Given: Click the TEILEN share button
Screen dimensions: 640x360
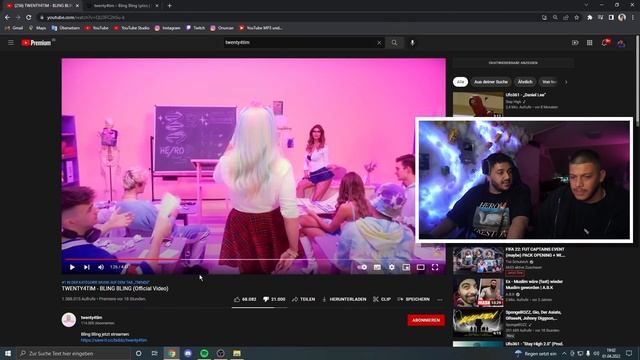Looking at the screenshot, I should click(304, 299).
